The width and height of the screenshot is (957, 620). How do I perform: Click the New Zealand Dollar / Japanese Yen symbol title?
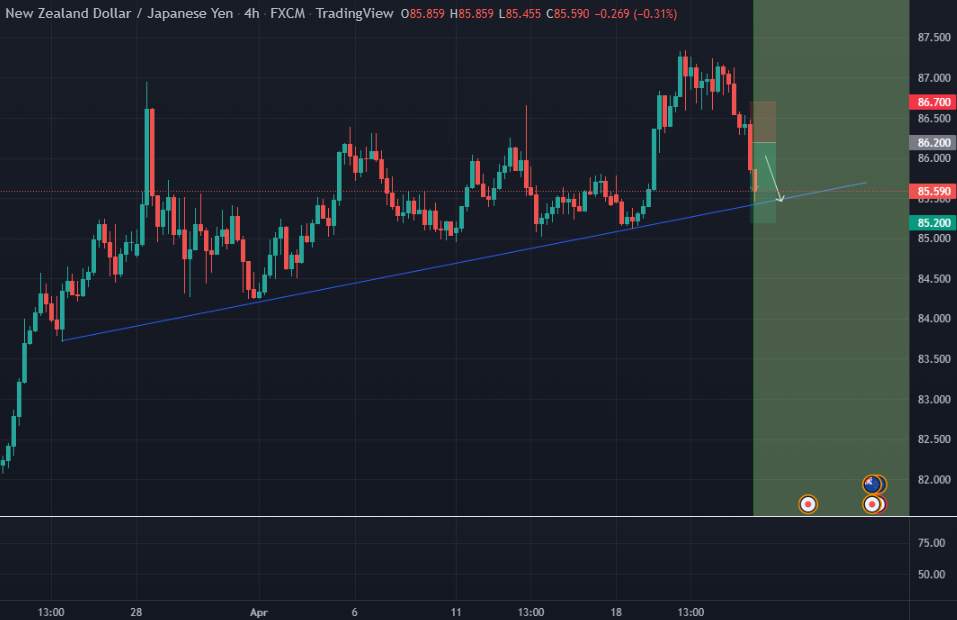point(119,13)
